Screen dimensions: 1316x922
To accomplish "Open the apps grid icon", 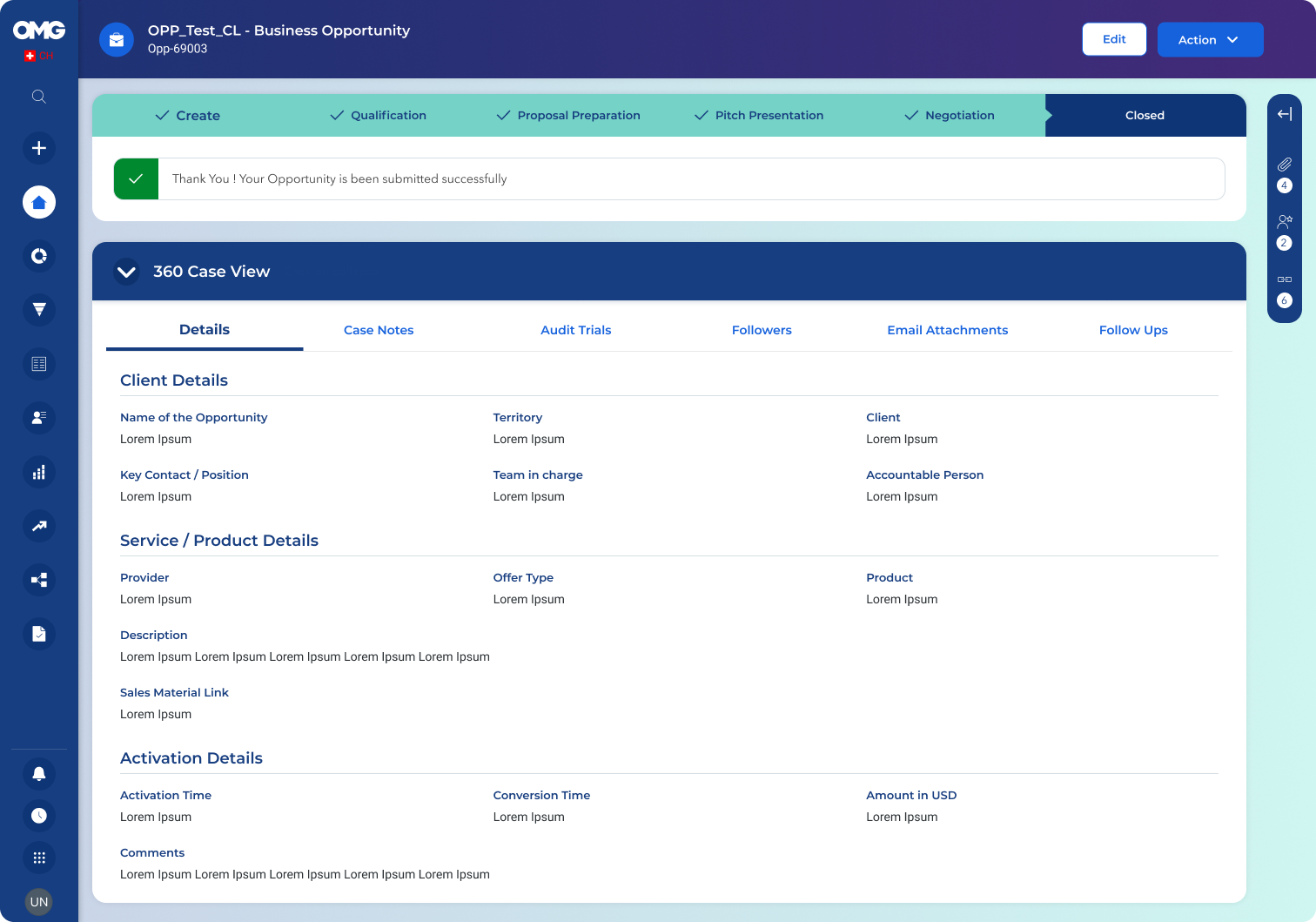I will [x=39, y=858].
